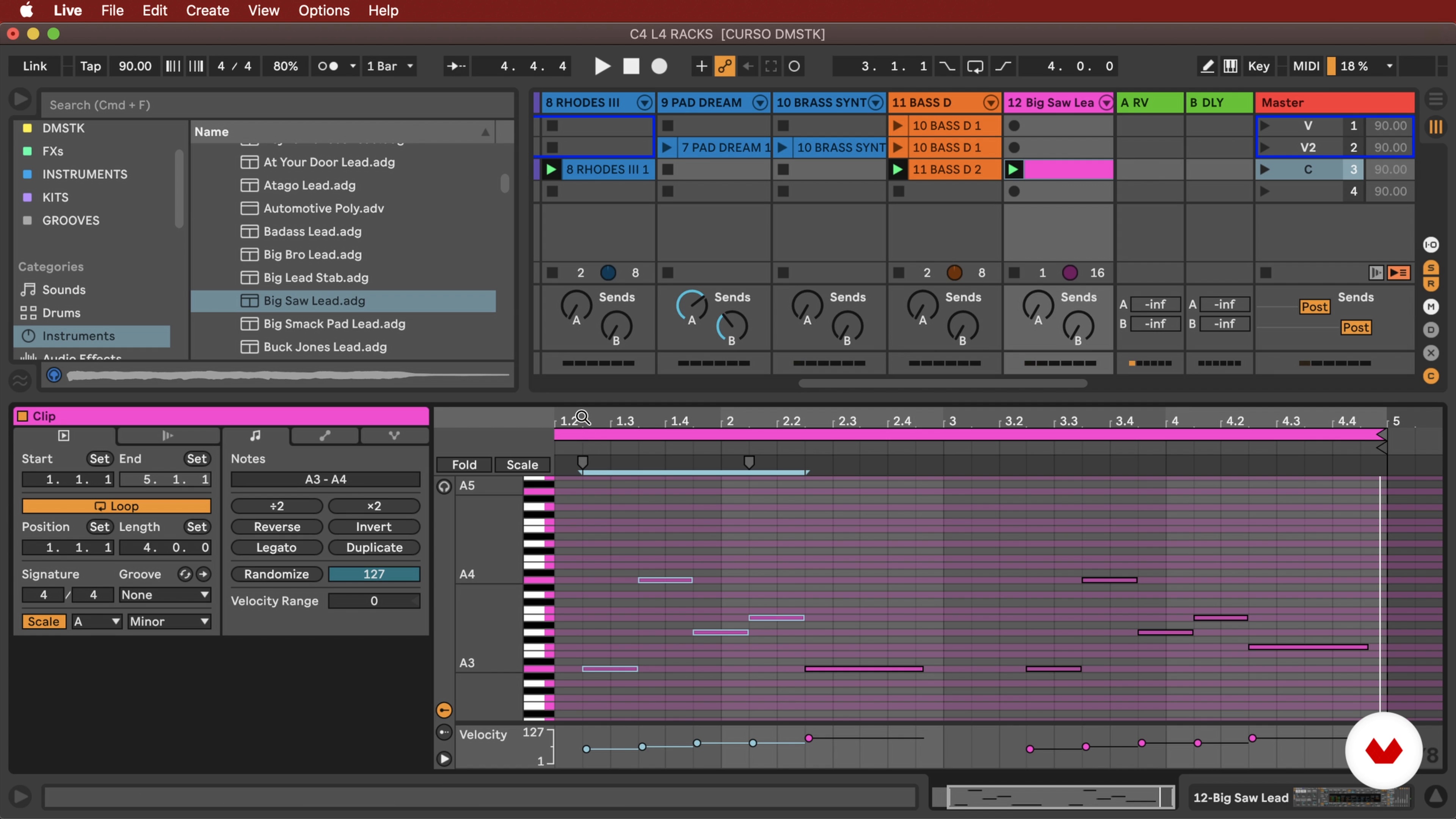Click the Reverse notes button
This screenshot has width=1456, height=819.
277,526
